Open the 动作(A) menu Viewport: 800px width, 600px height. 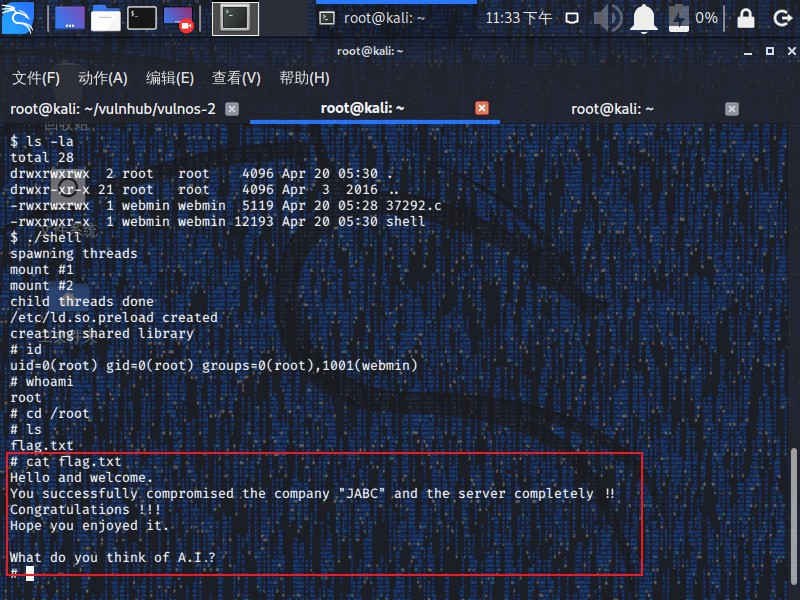[103, 78]
